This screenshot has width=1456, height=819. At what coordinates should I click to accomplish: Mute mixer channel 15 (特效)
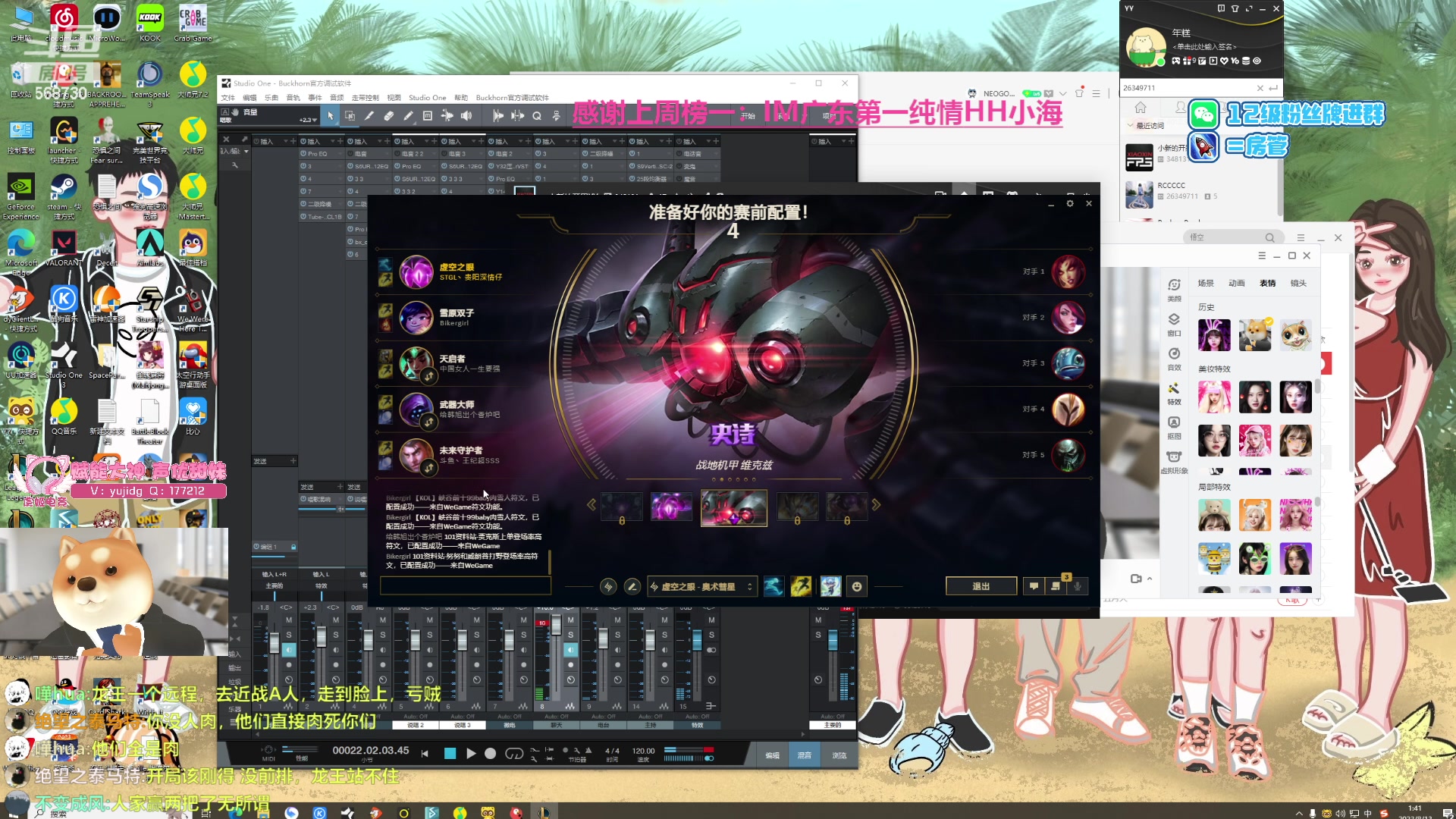click(711, 620)
